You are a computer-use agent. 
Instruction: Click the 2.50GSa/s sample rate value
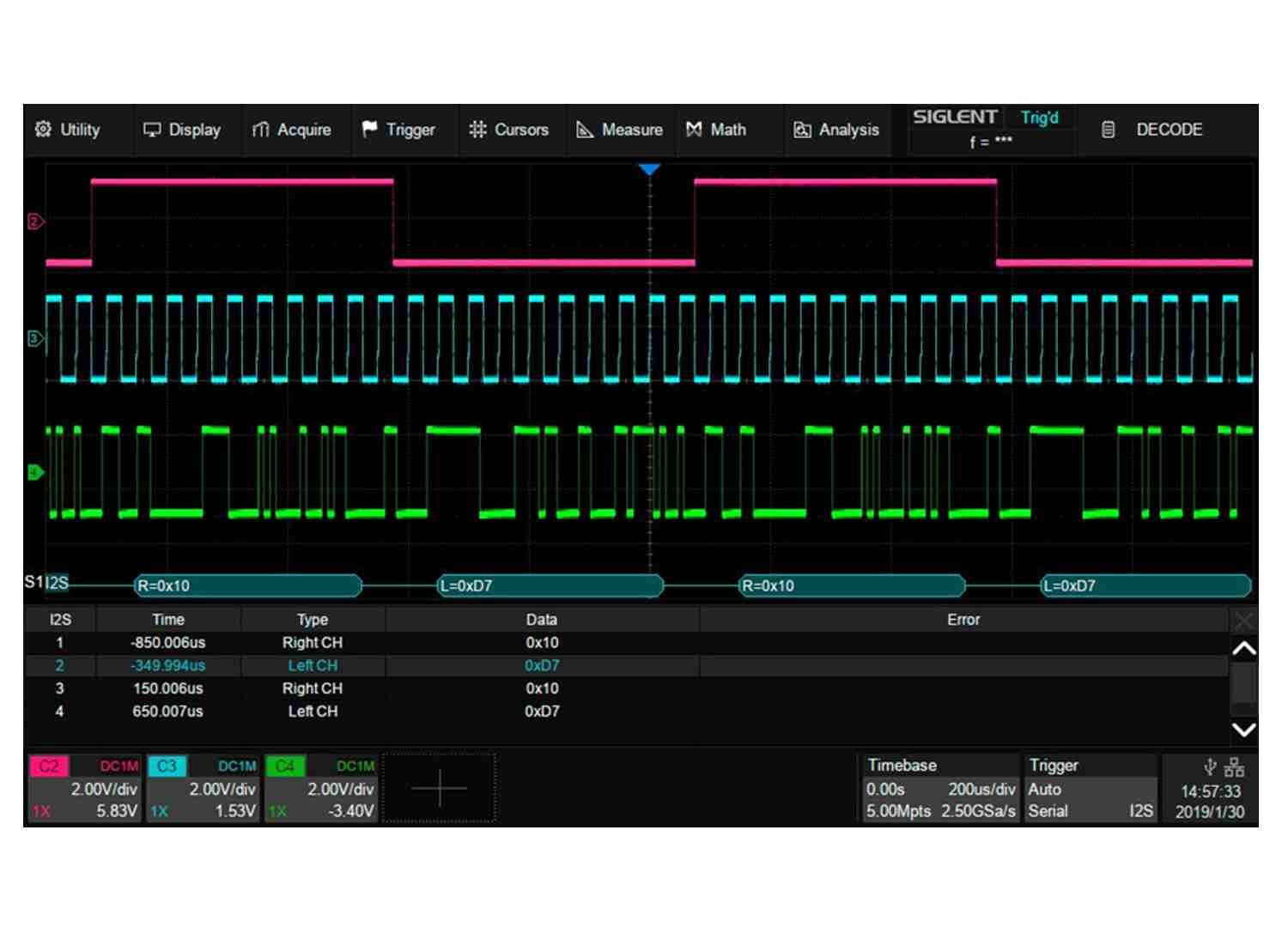click(x=978, y=811)
